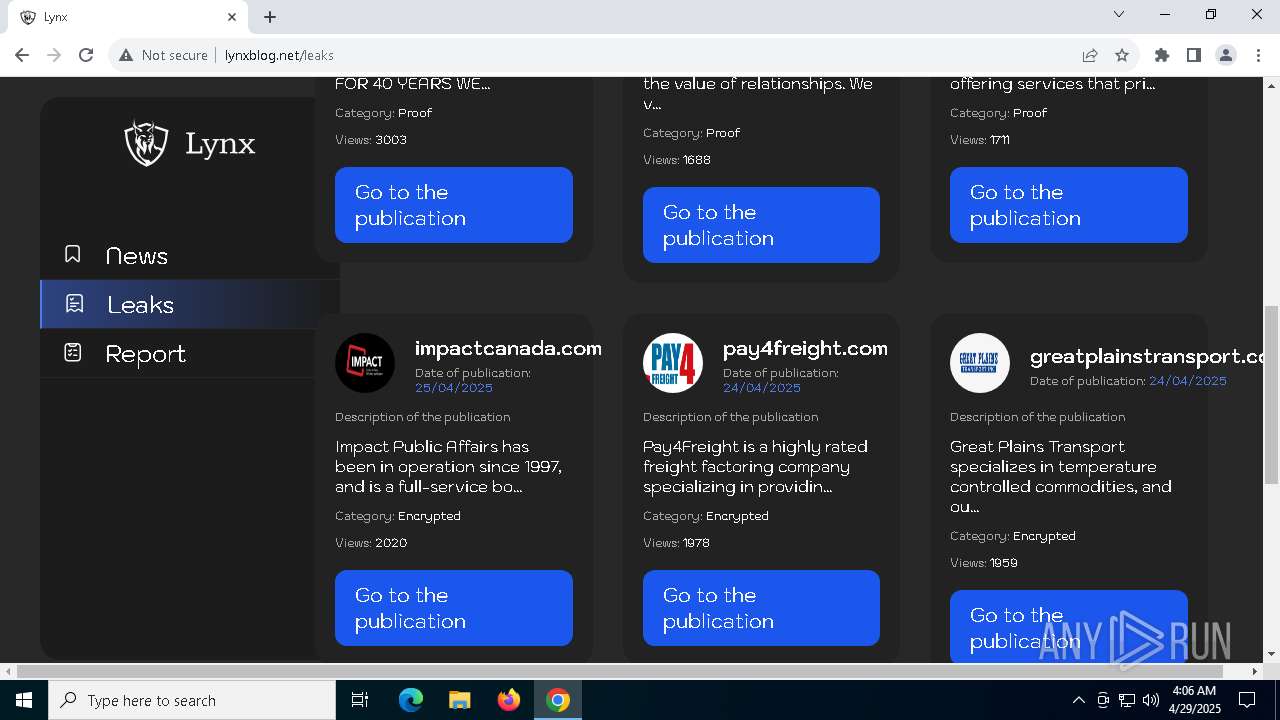This screenshot has height=720, width=1280.
Task: Open the Extensions puzzle icon
Action: pyautogui.click(x=1162, y=55)
